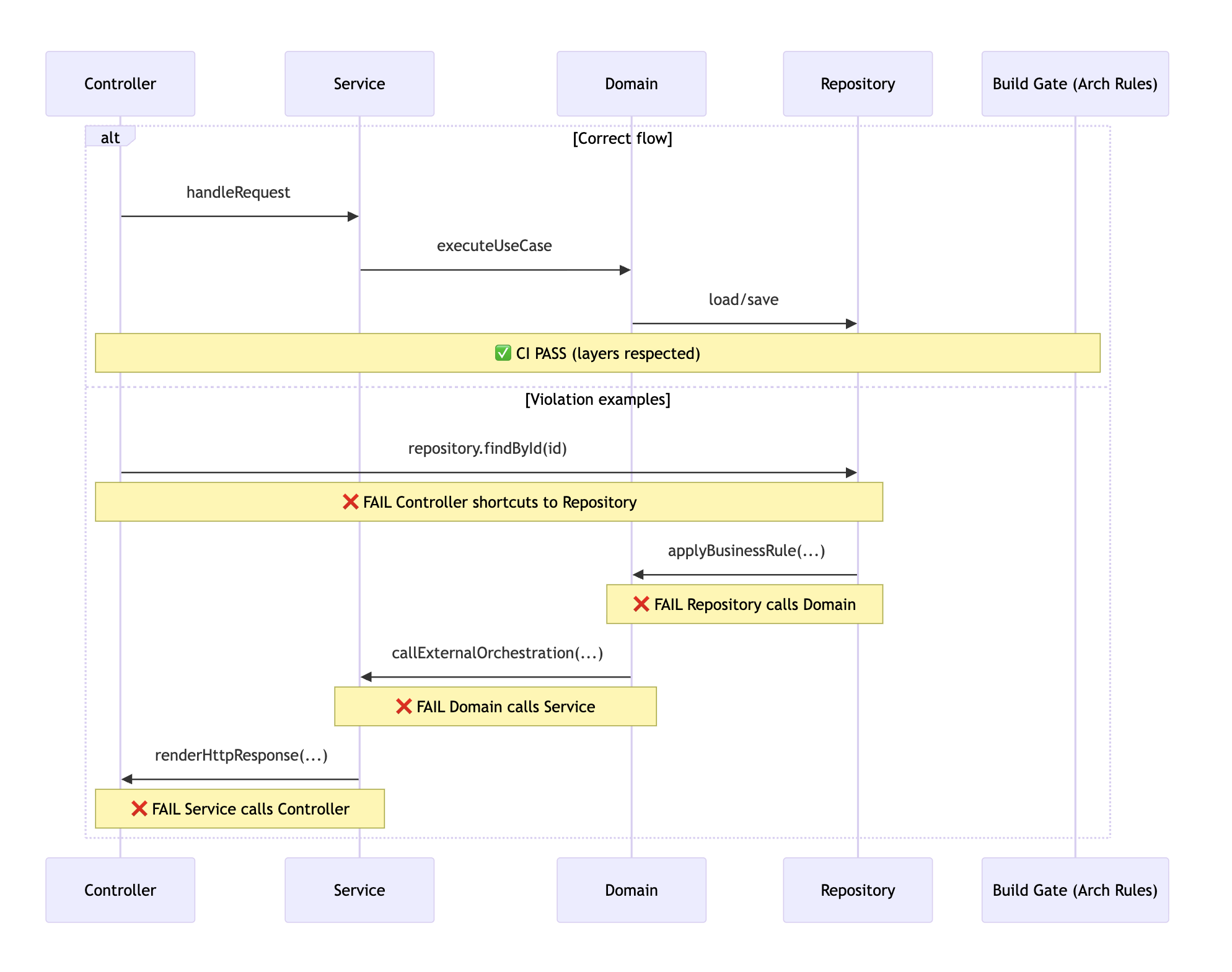The height and width of the screenshot is (972, 1232).
Task: Click the [Violation examples] section label
Action: point(597,399)
